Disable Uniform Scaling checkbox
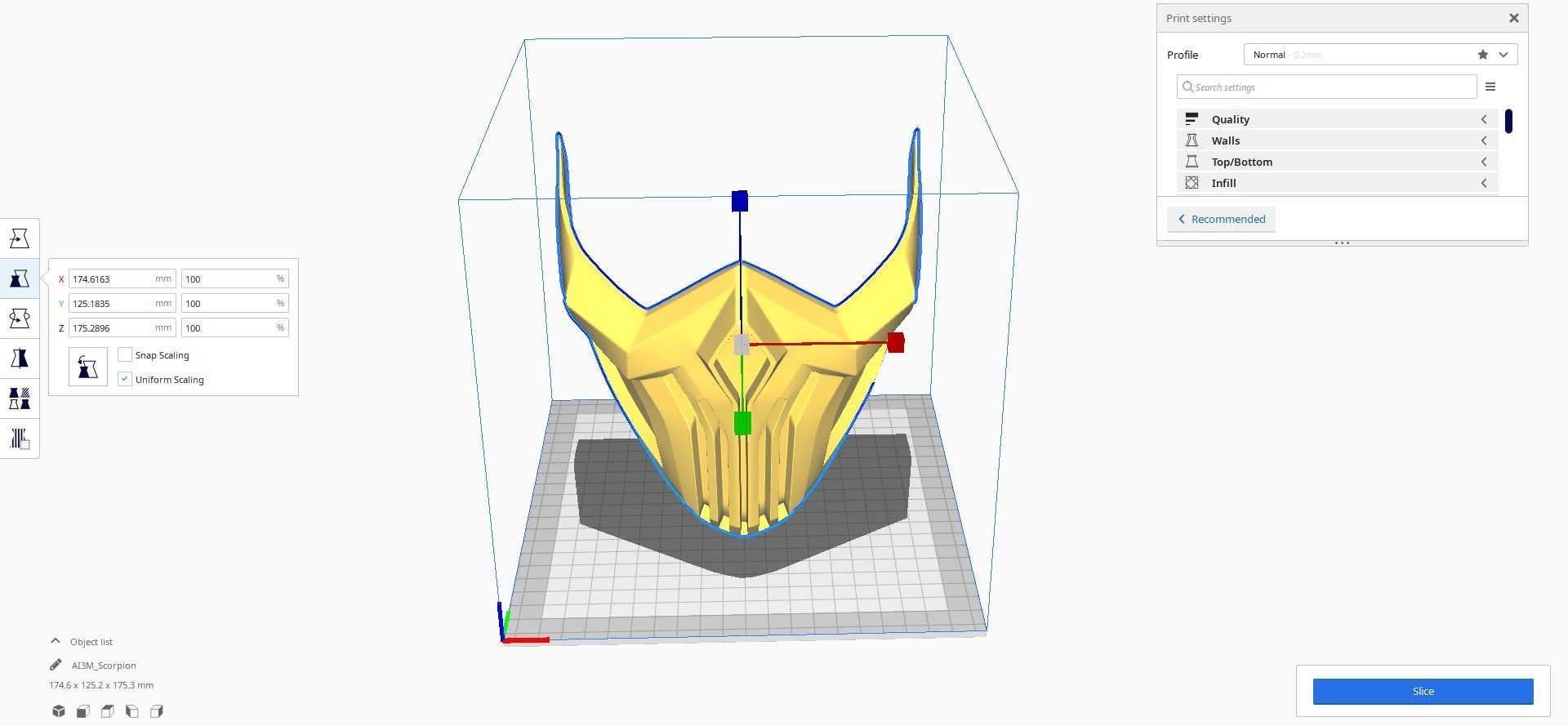The height and width of the screenshot is (726, 1568). pos(125,379)
